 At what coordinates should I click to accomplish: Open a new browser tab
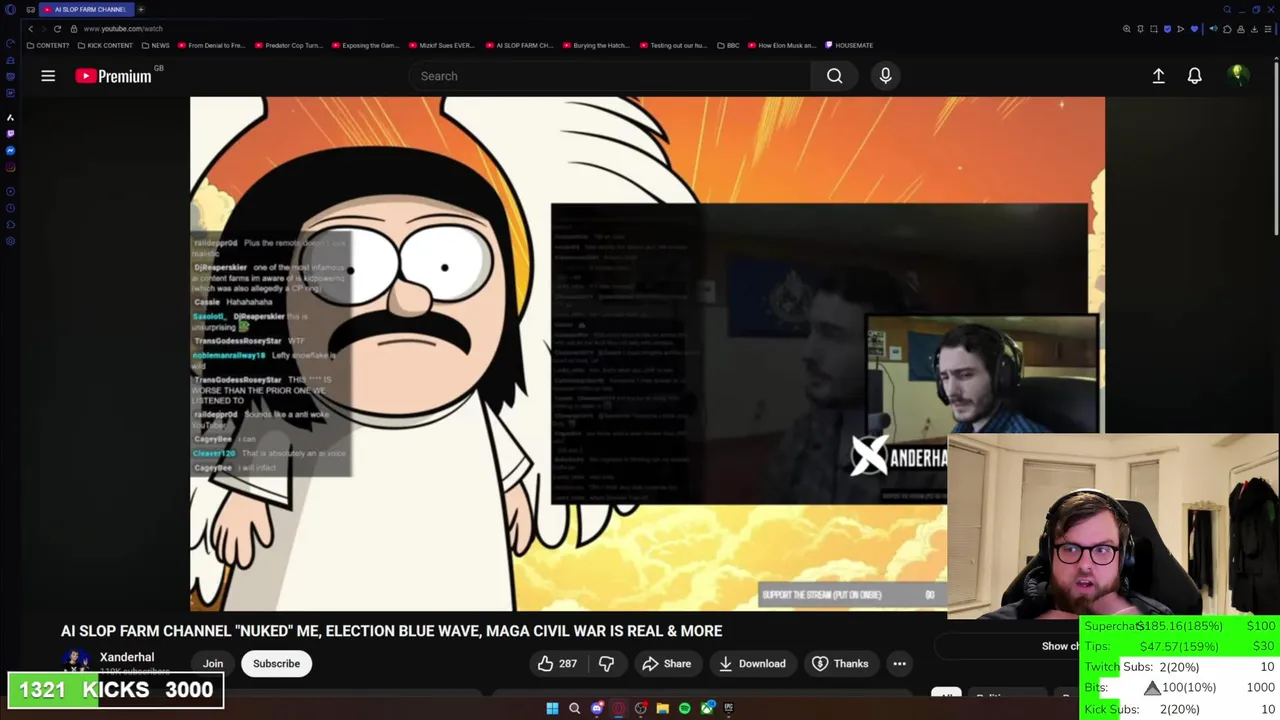tap(141, 9)
